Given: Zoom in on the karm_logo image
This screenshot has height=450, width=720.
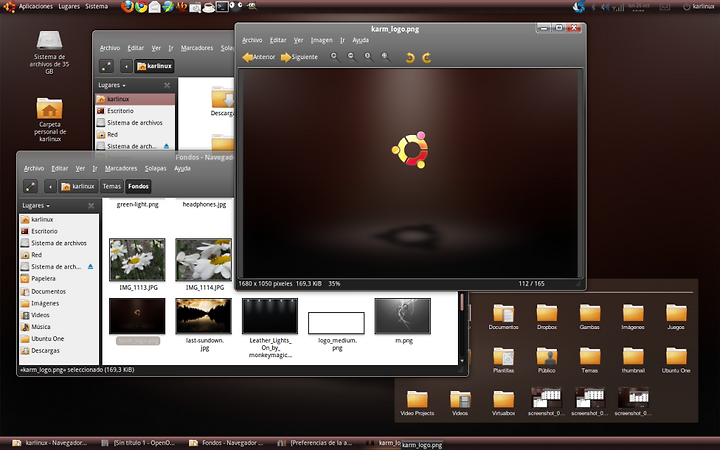Looking at the screenshot, I should click(335, 57).
